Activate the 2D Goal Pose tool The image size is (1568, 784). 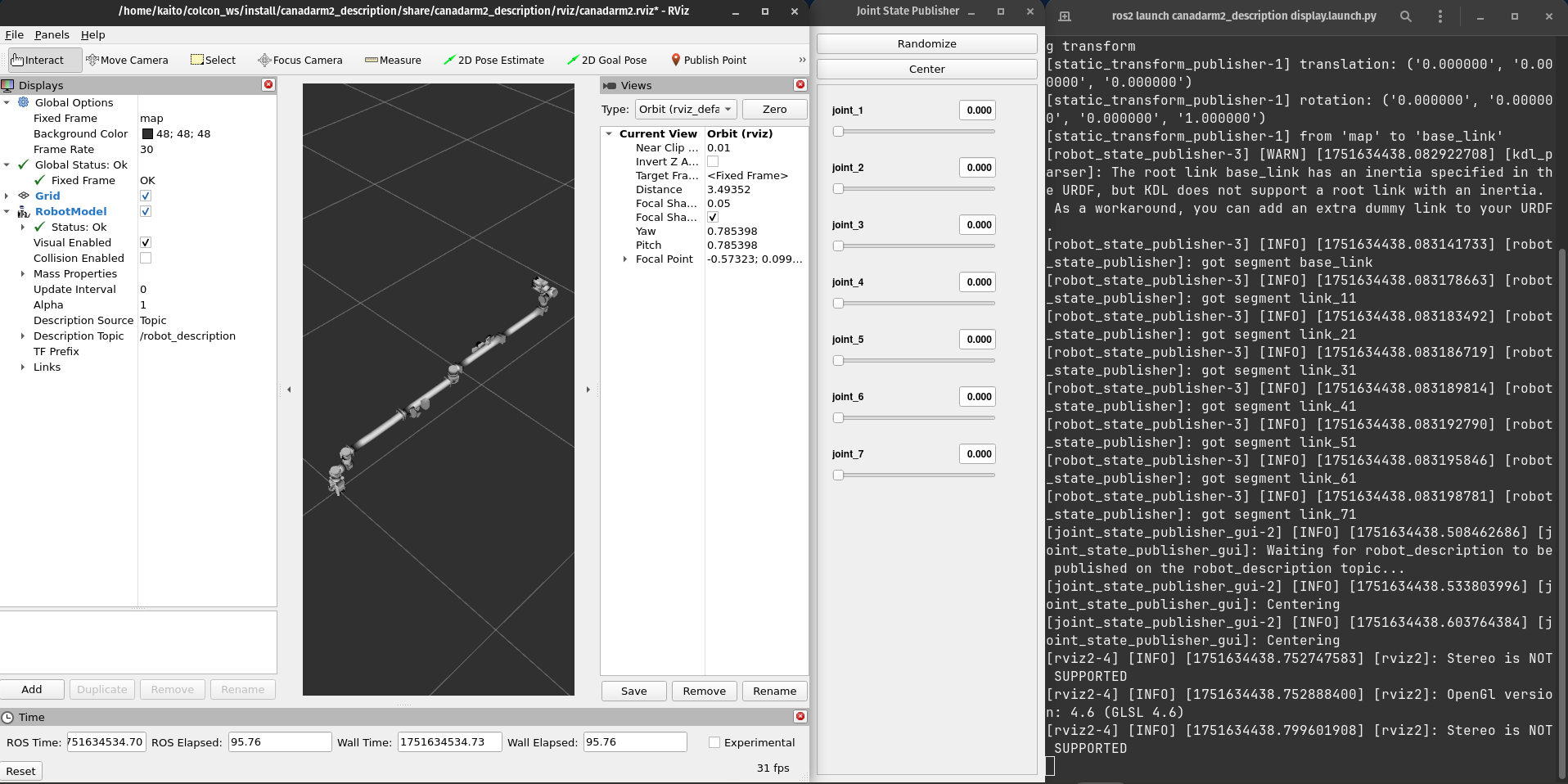coord(606,60)
